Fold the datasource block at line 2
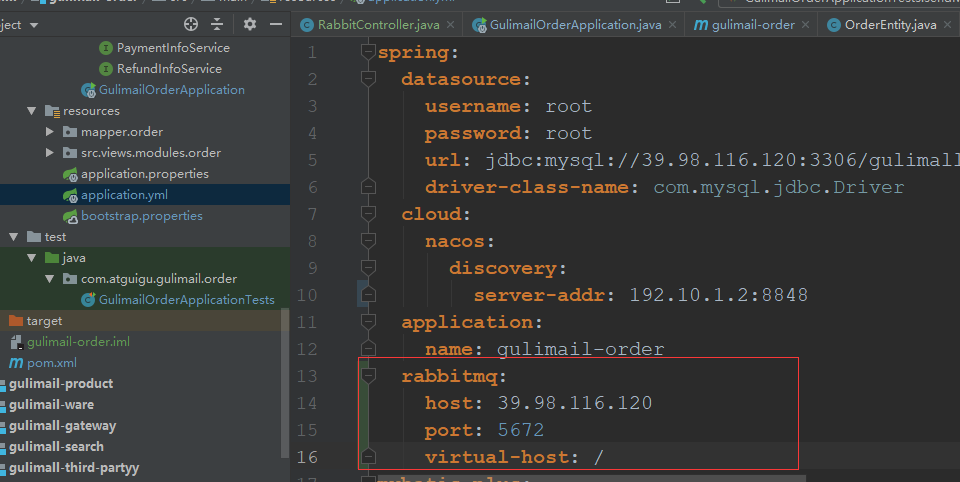The image size is (960, 482). (x=368, y=79)
